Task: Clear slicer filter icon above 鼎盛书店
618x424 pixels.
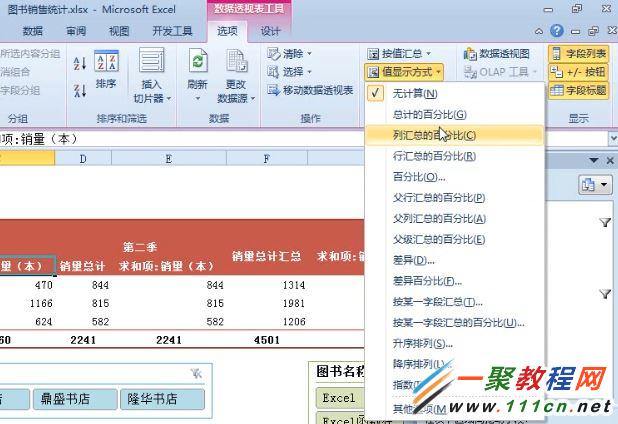Action: (x=196, y=373)
